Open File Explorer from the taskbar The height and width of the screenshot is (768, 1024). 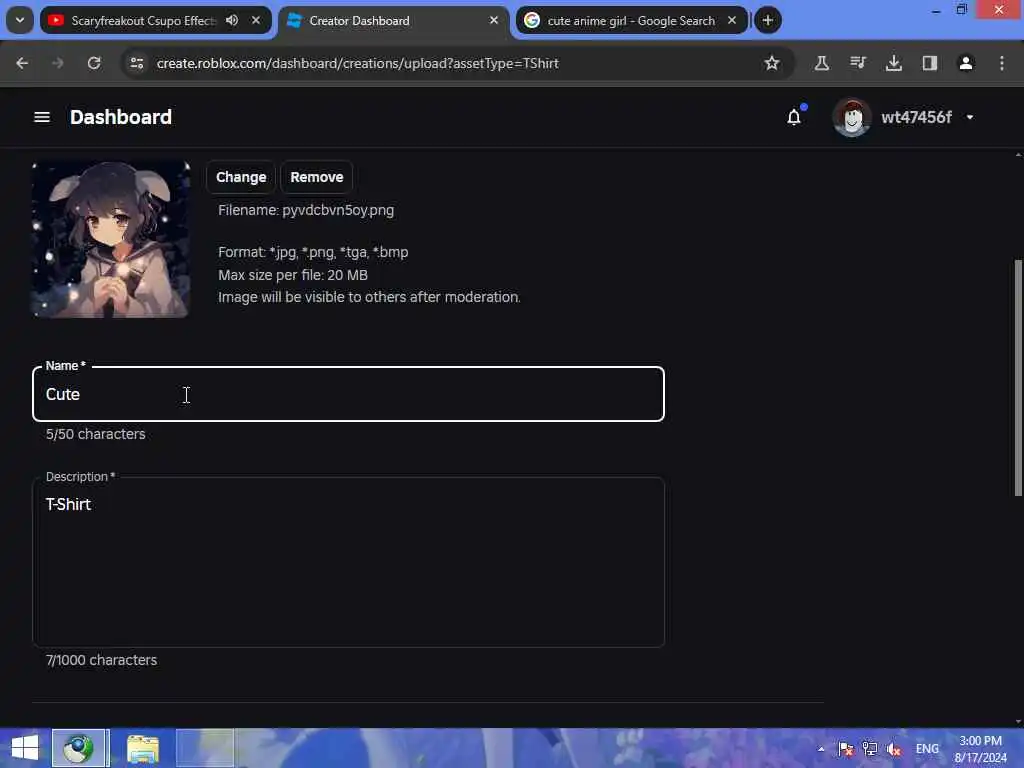click(x=143, y=748)
